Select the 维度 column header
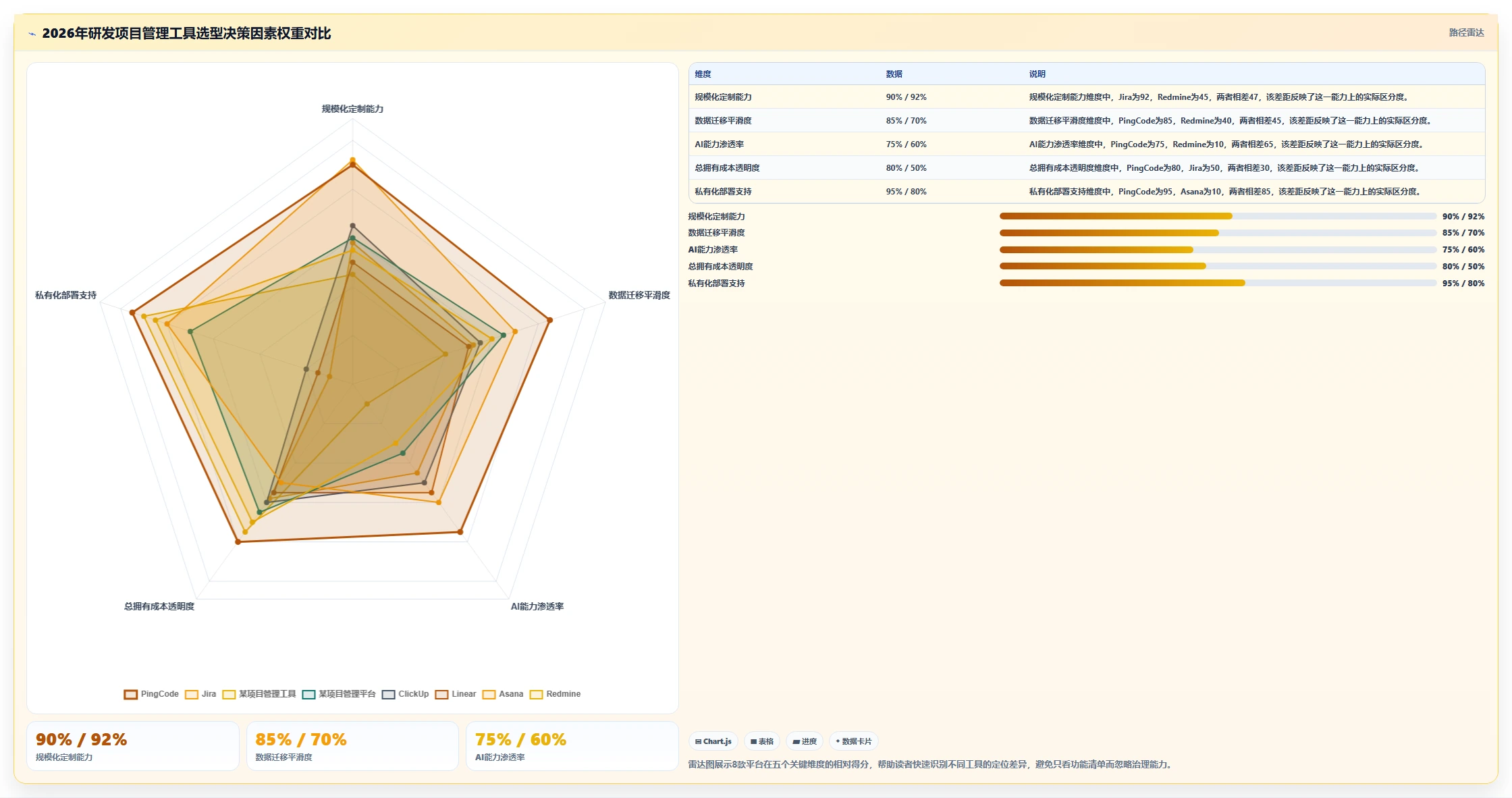This screenshot has height=798, width=1512. (x=703, y=74)
